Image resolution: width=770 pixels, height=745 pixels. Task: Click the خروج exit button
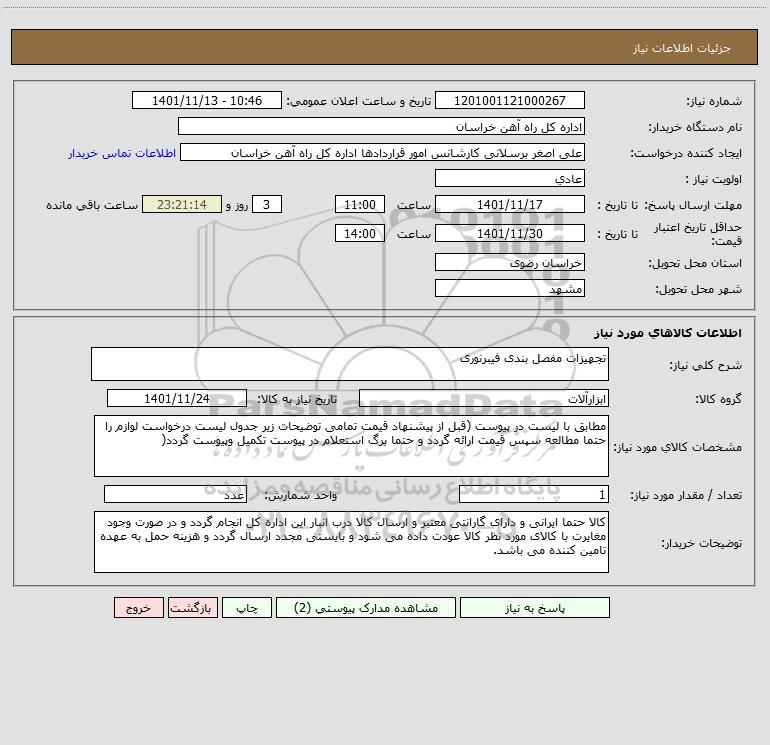point(138,607)
